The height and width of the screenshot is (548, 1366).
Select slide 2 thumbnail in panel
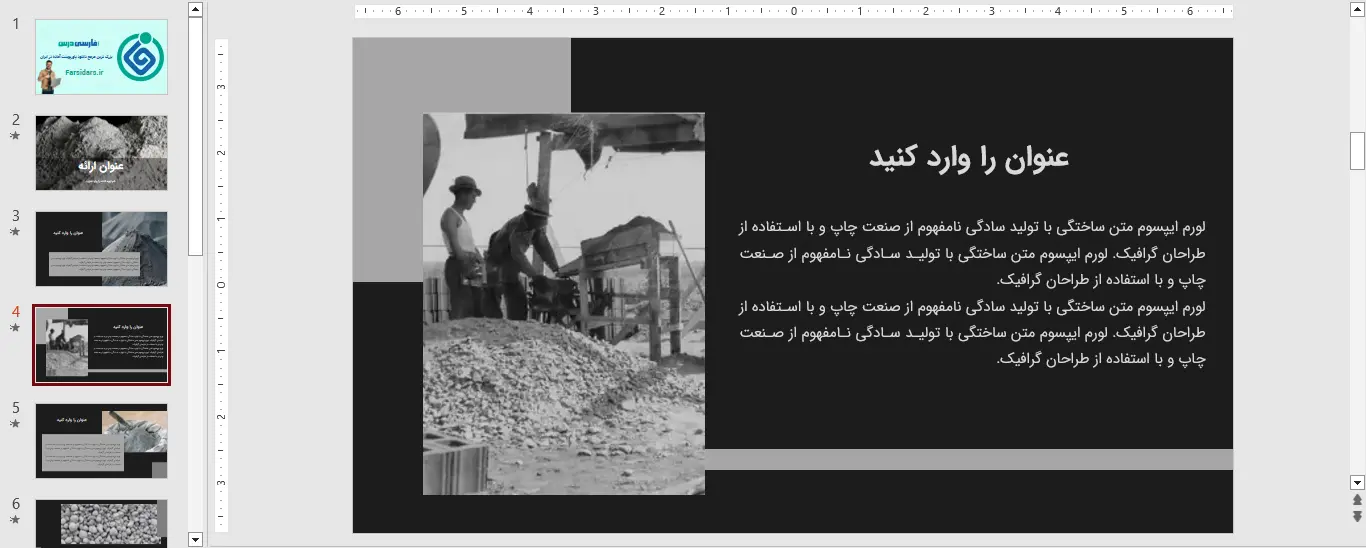click(101, 153)
